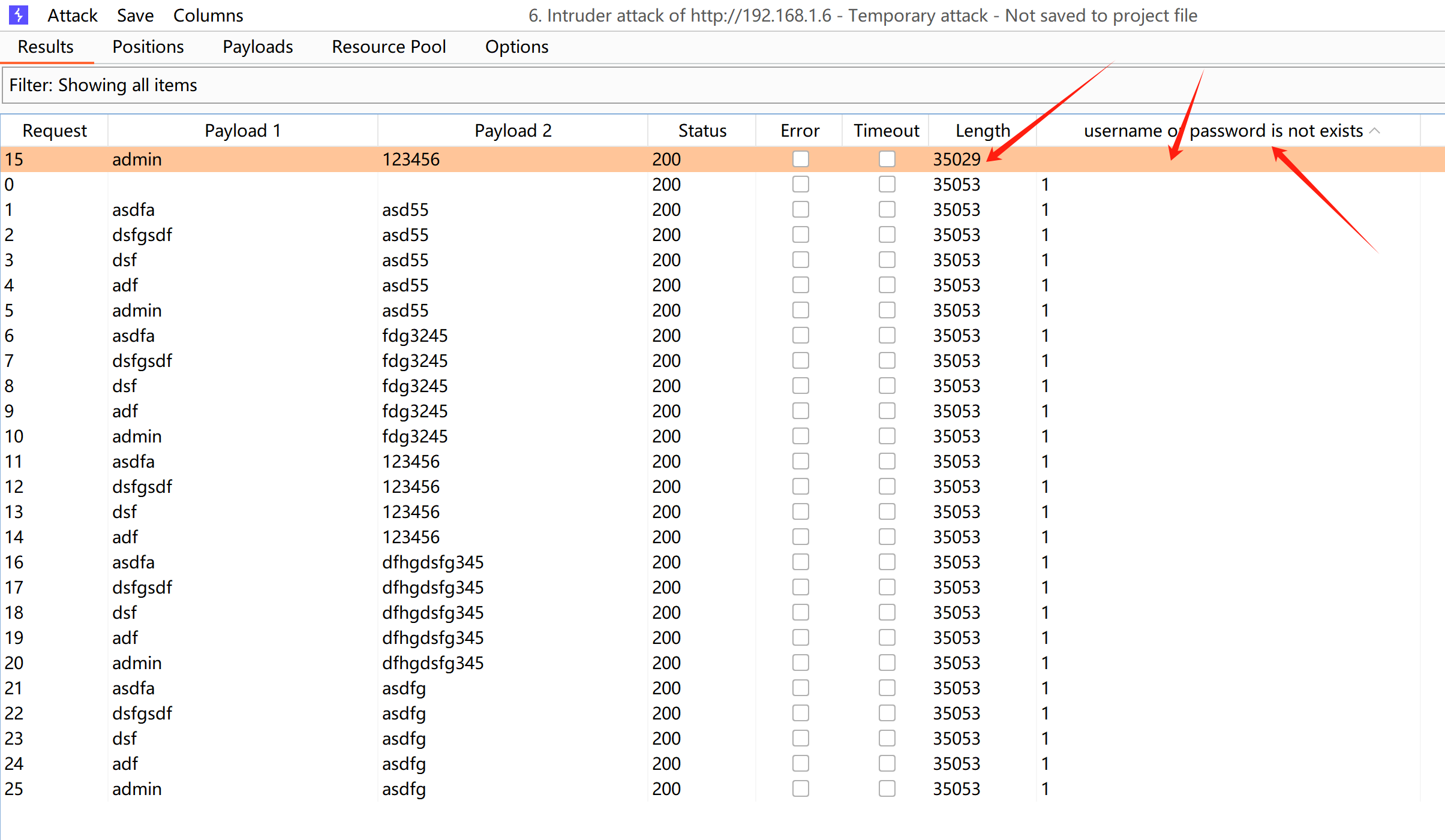Screen dimensions: 1445x840
Task: Toggle Timeout checkbox for request 25
Action: (887, 788)
